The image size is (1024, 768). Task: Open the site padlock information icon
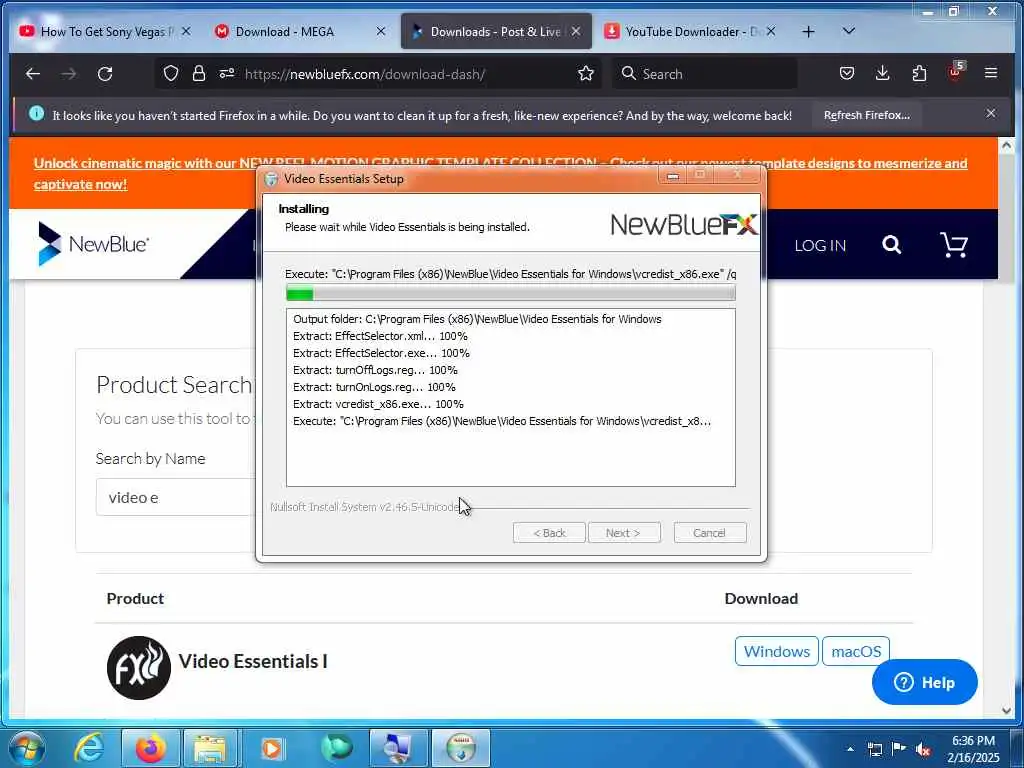click(x=199, y=74)
